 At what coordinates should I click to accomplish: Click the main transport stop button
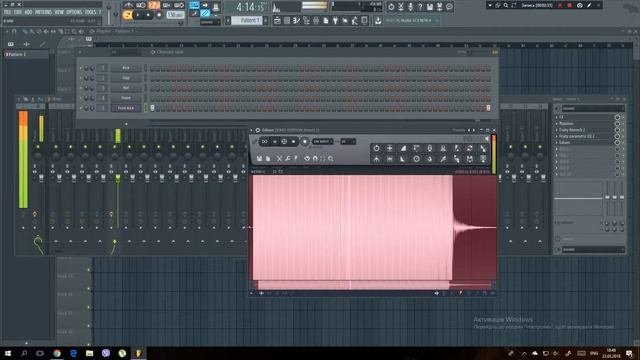pyautogui.click(x=148, y=15)
